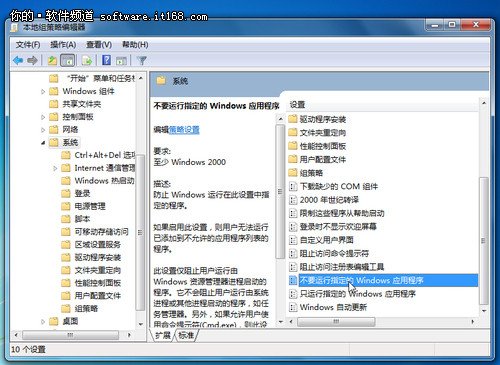Expand the 控制面板 tree node
The width and height of the screenshot is (500, 365).
pyautogui.click(x=43, y=117)
